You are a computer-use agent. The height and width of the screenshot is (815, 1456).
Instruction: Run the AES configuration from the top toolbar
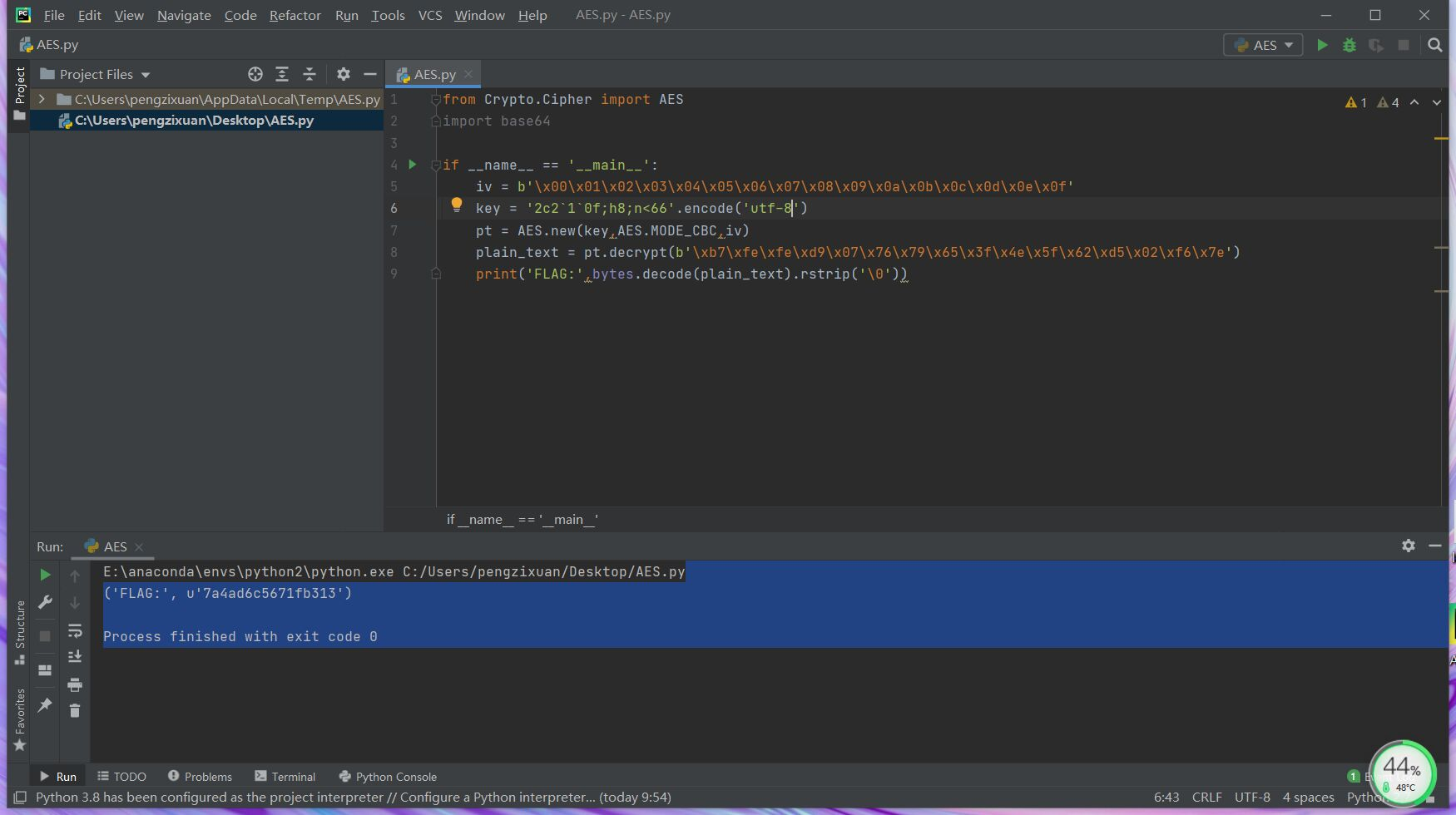click(1322, 45)
